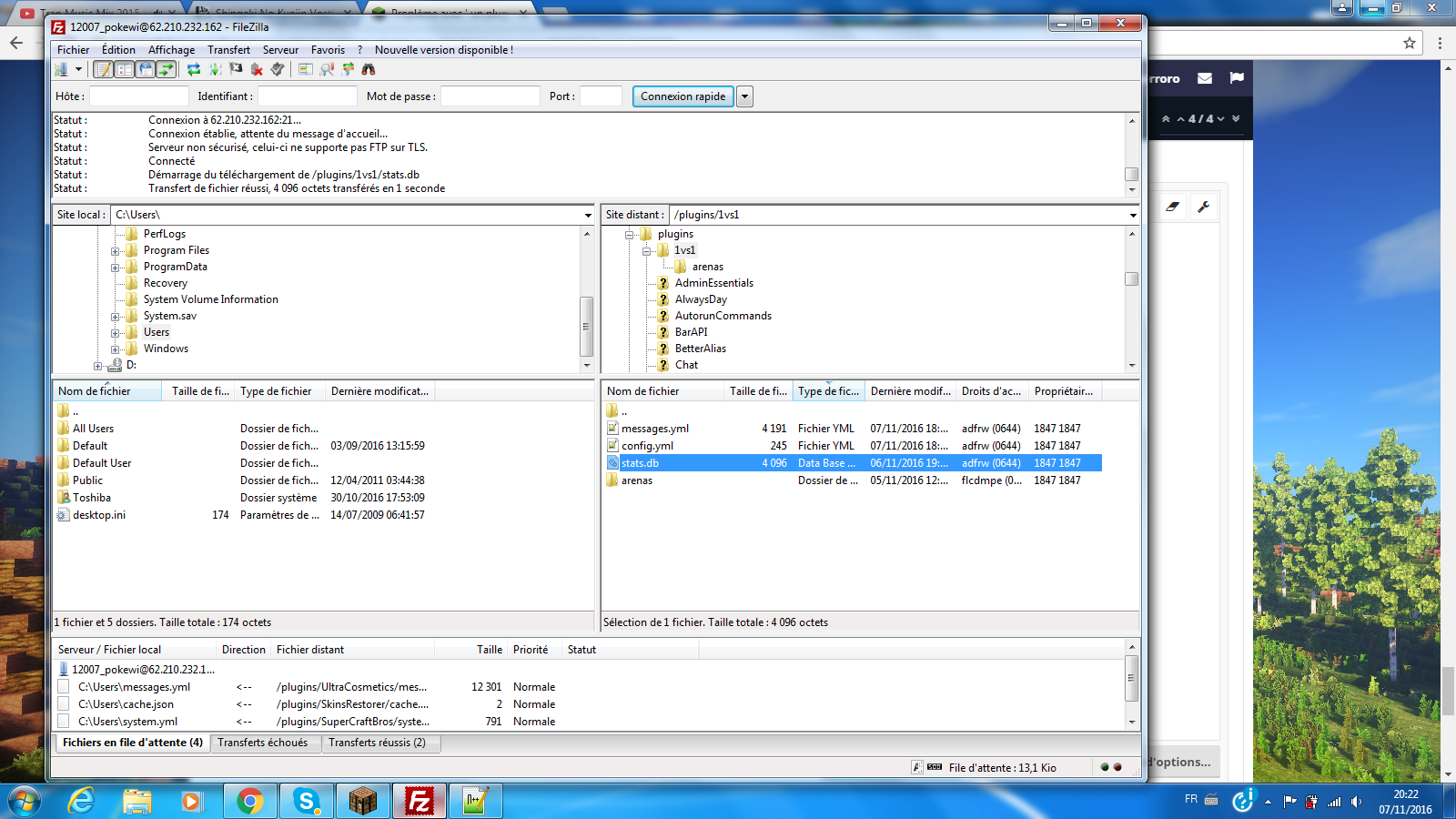
Task: Click bookmark star in browser window
Action: coord(1410,43)
